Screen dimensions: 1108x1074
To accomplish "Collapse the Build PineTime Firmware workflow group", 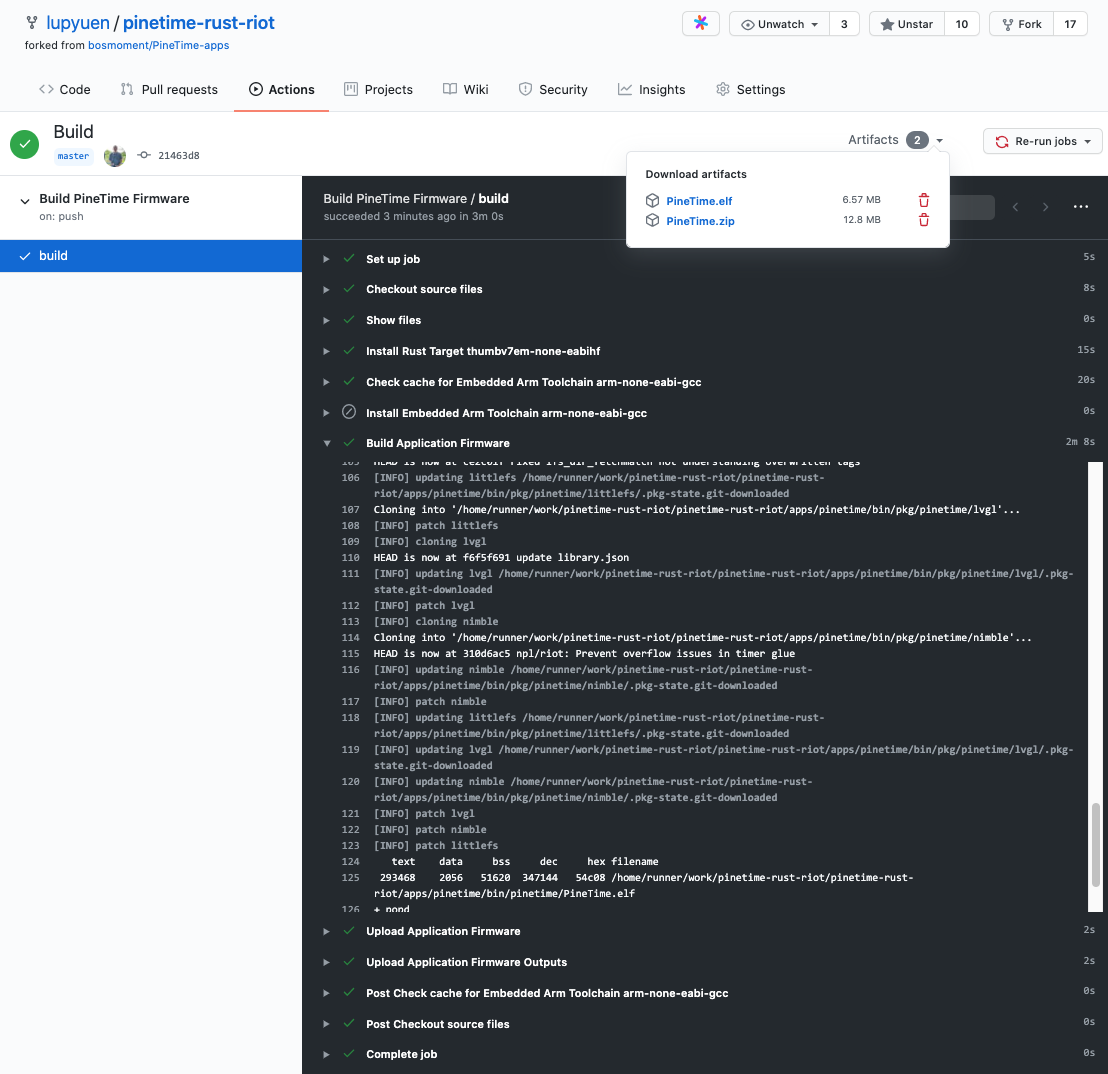I will 25,200.
